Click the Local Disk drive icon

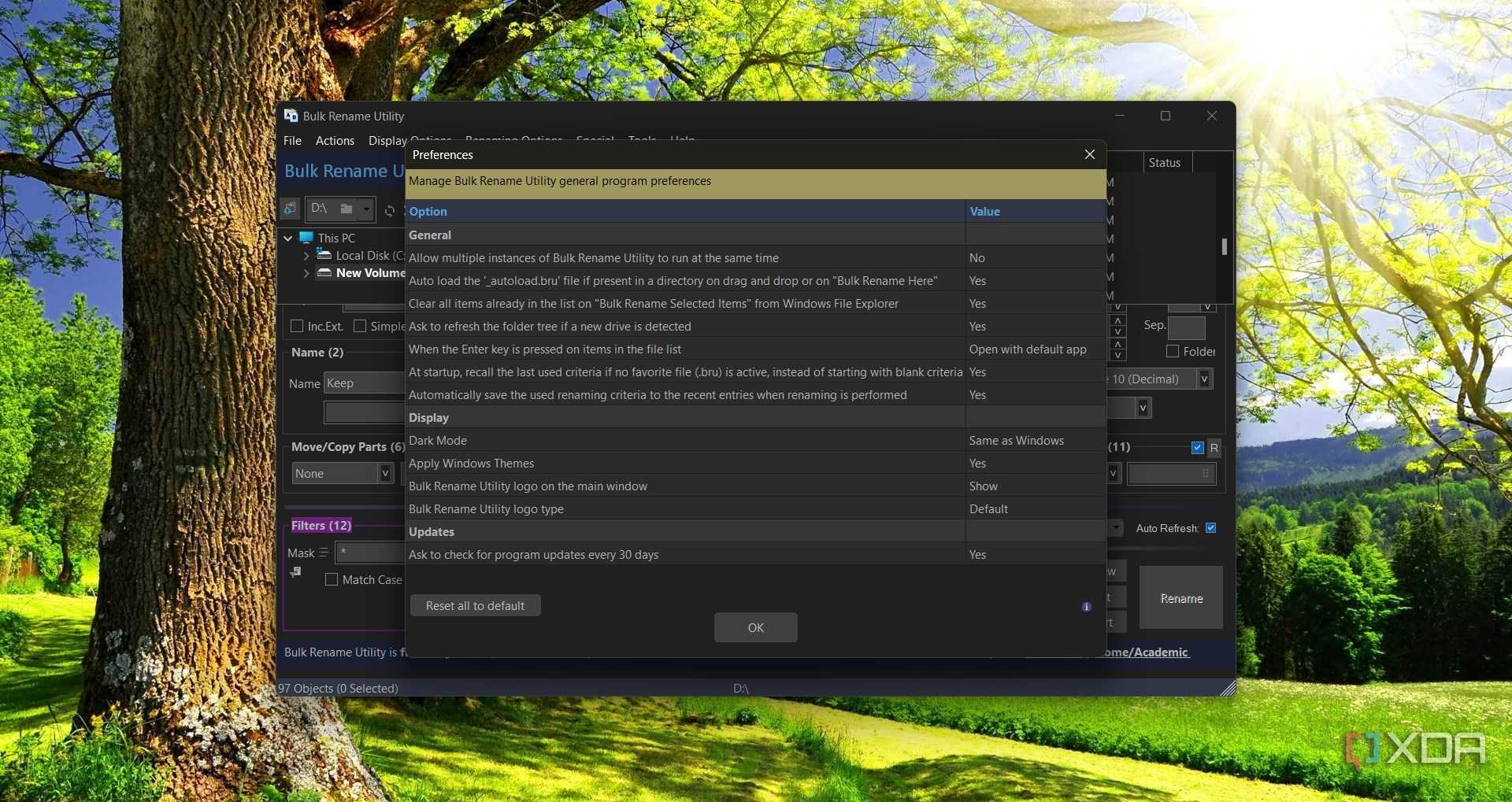[x=324, y=255]
